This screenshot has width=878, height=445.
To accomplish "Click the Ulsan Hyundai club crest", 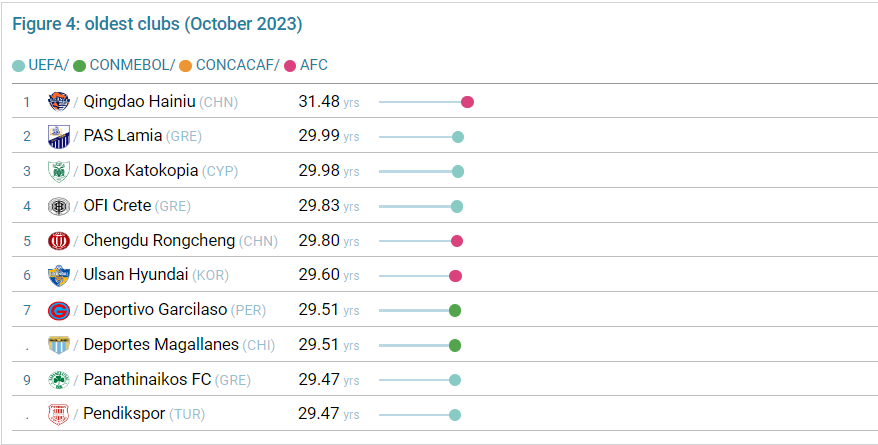I will (58, 276).
